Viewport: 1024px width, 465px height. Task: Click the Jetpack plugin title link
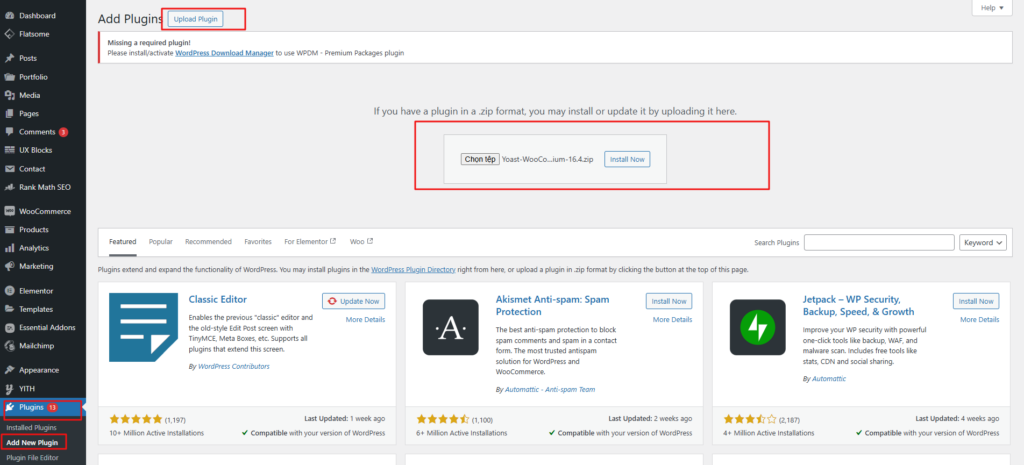858,306
